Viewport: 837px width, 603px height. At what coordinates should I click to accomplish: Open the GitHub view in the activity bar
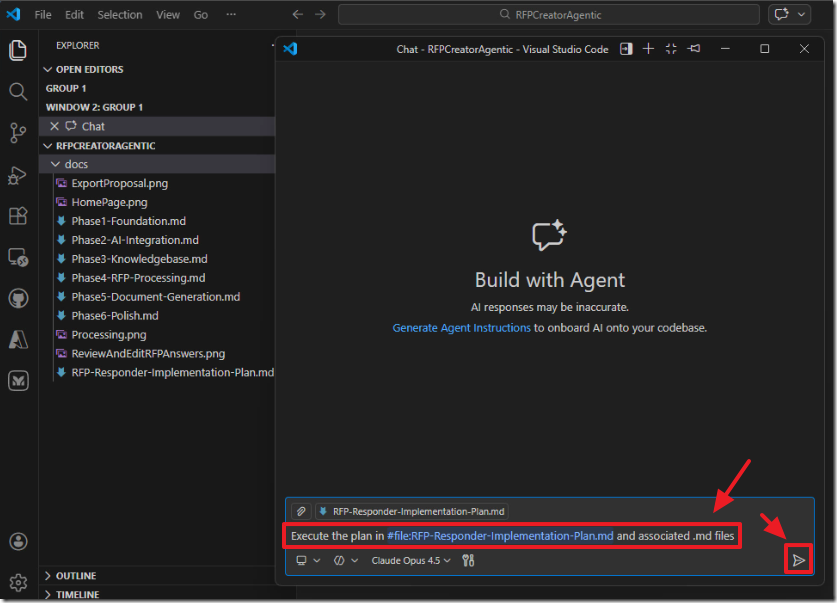pos(18,298)
